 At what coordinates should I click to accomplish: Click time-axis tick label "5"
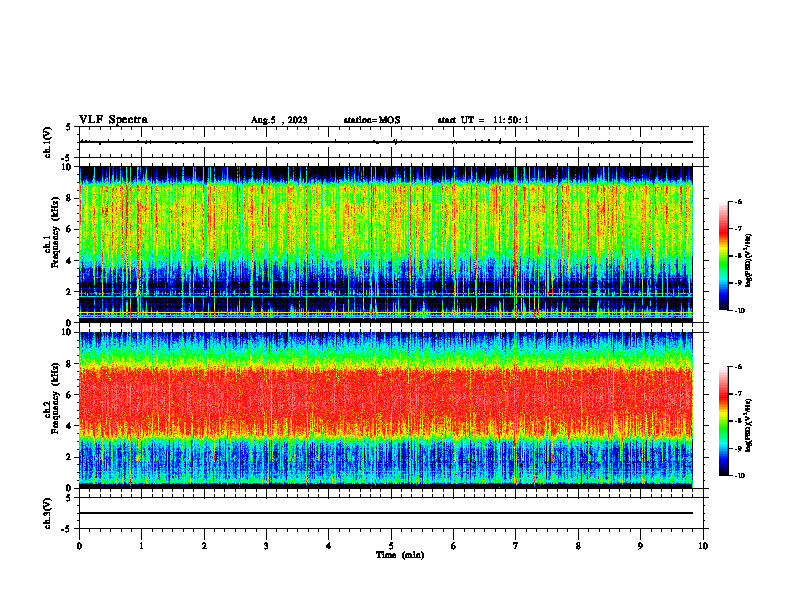click(x=391, y=546)
